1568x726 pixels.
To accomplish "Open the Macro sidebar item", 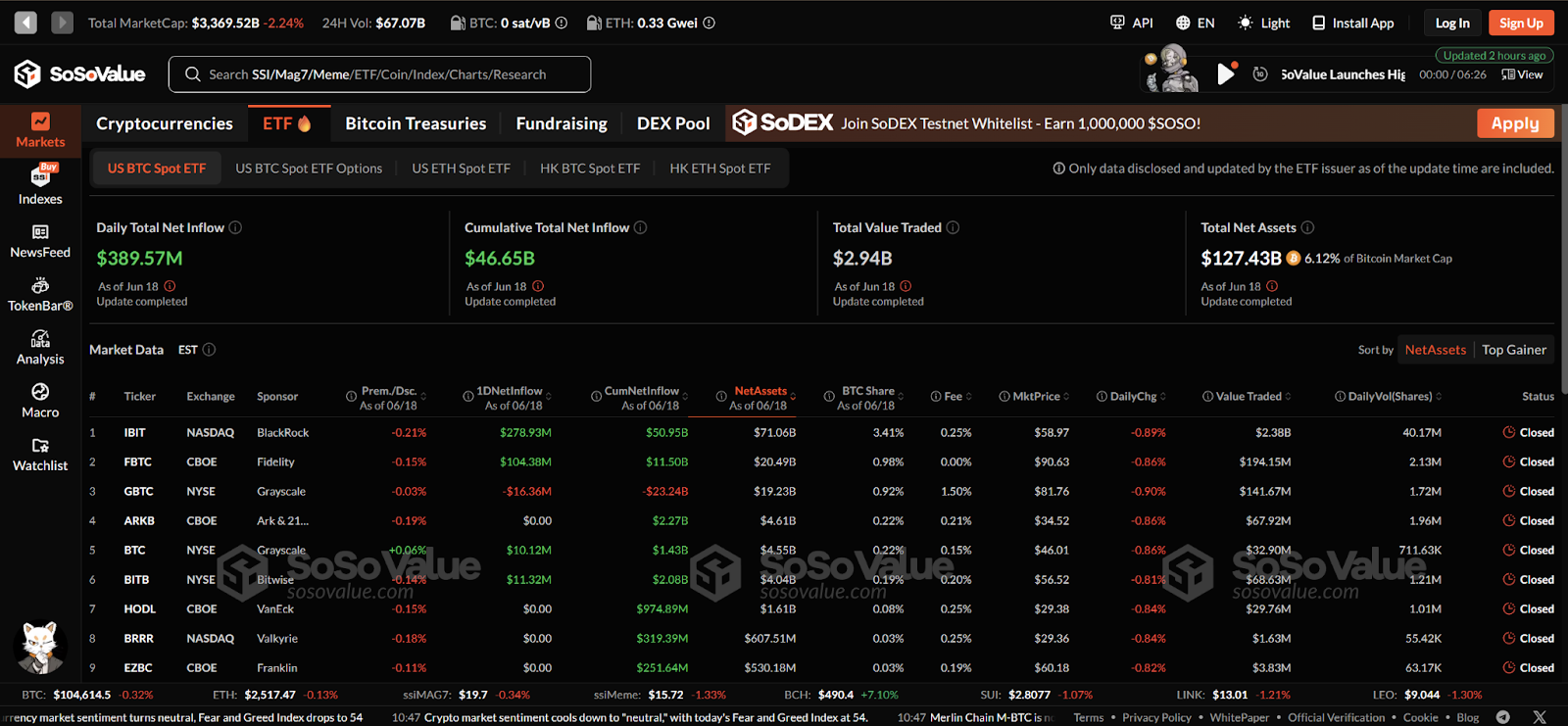I will pos(40,402).
